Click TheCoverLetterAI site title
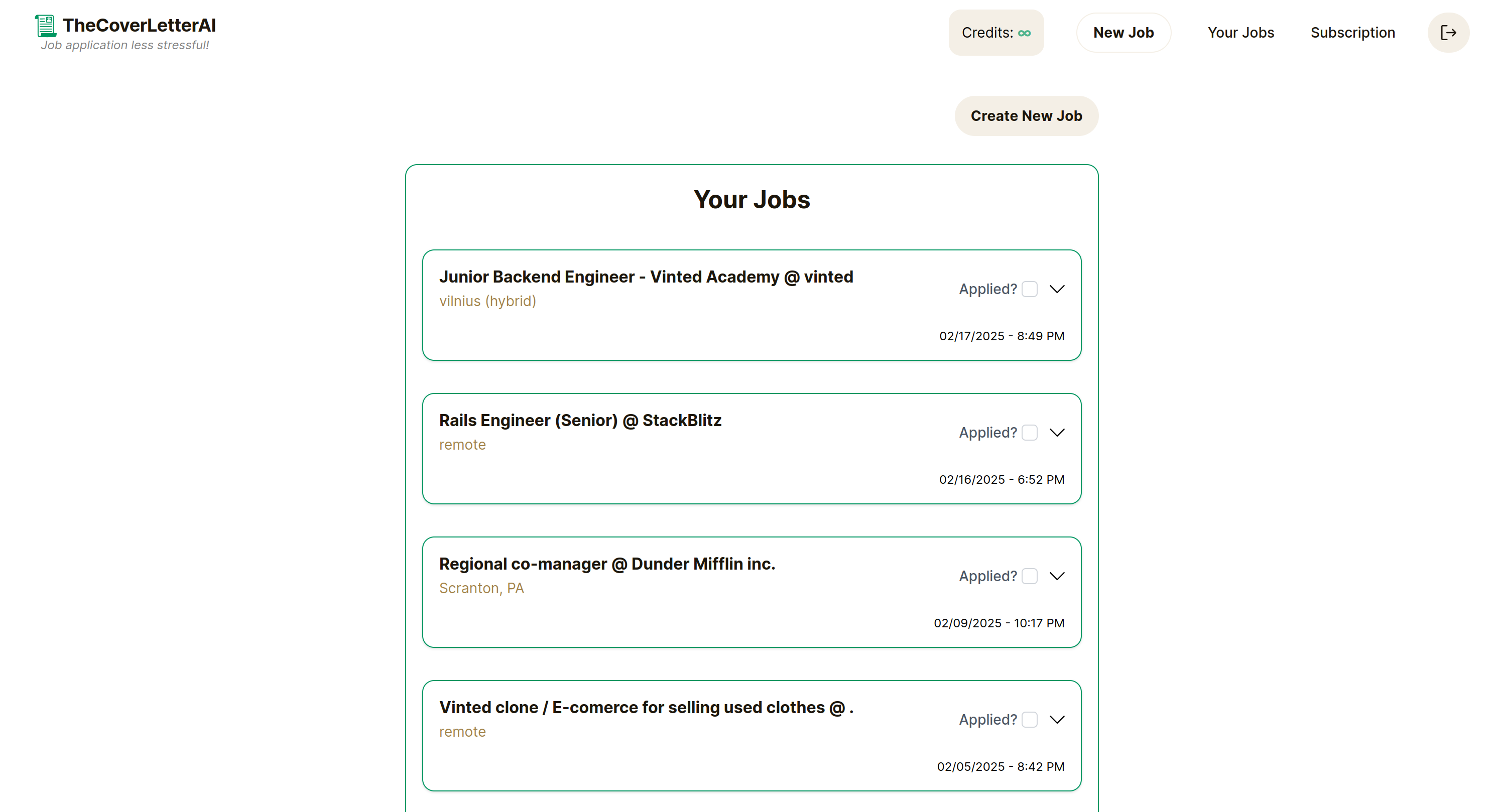Image resolution: width=1496 pixels, height=812 pixels. (139, 25)
